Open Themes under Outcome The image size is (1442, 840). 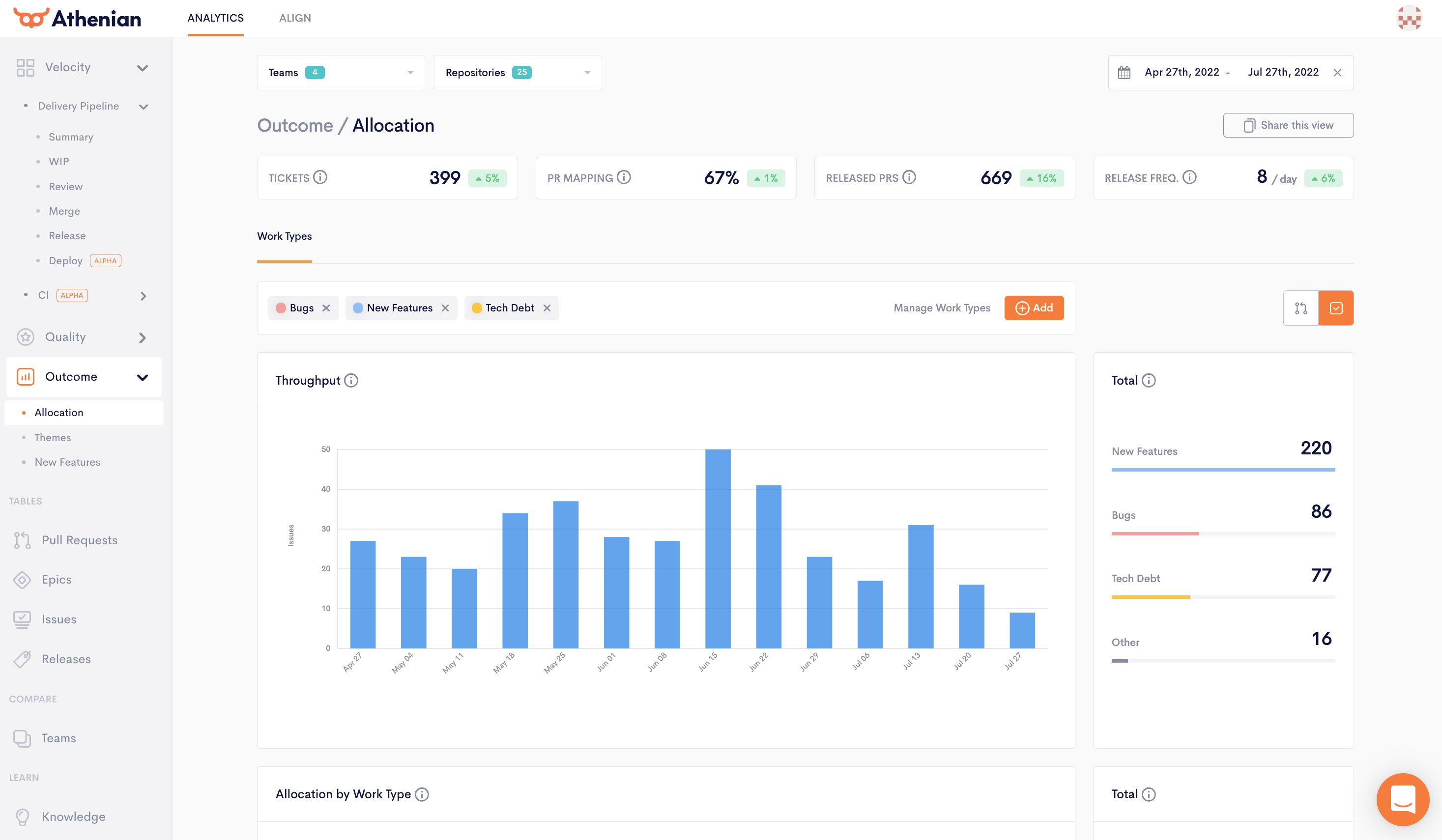click(53, 438)
